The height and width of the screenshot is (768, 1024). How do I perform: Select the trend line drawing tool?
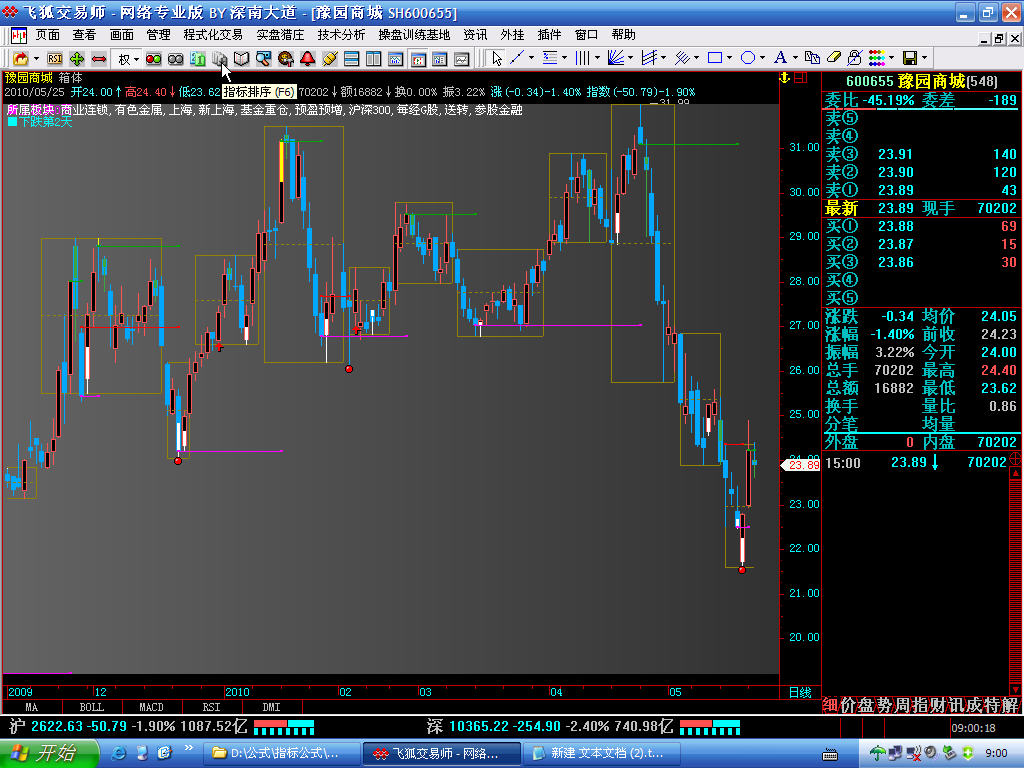(517, 58)
